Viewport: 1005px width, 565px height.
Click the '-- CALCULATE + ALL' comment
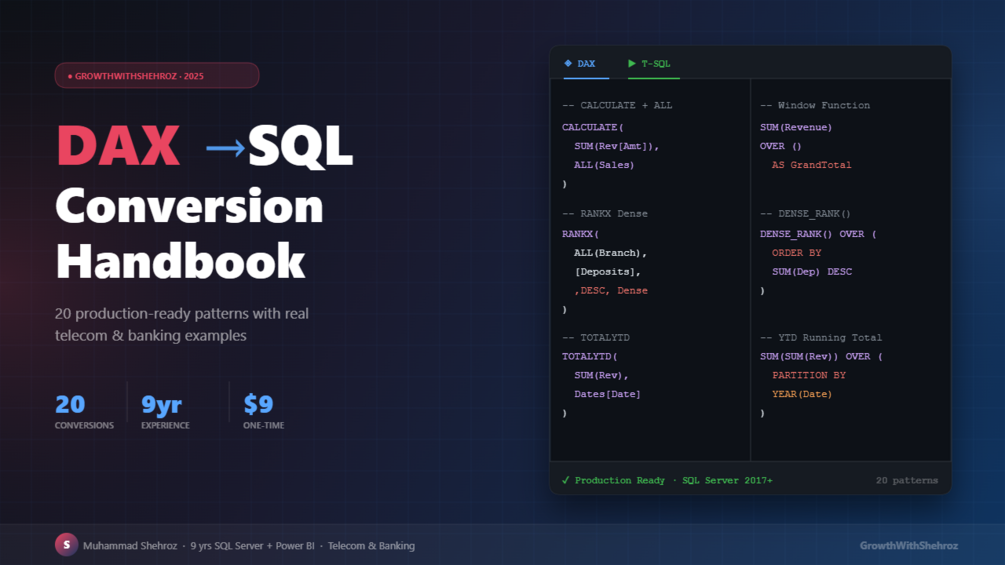(617, 105)
